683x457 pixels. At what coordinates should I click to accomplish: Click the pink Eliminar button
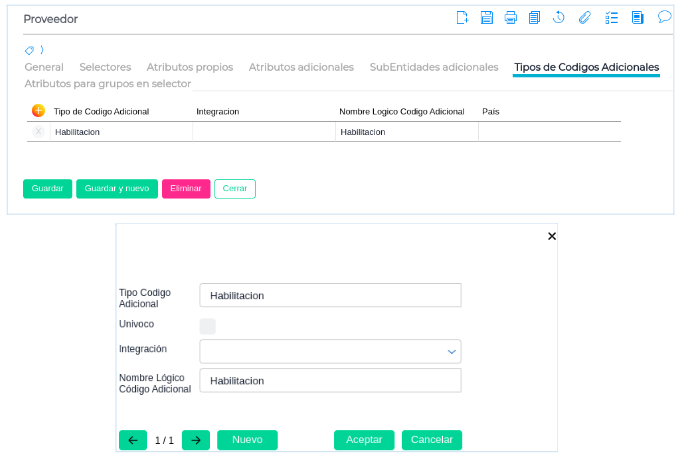click(x=186, y=189)
